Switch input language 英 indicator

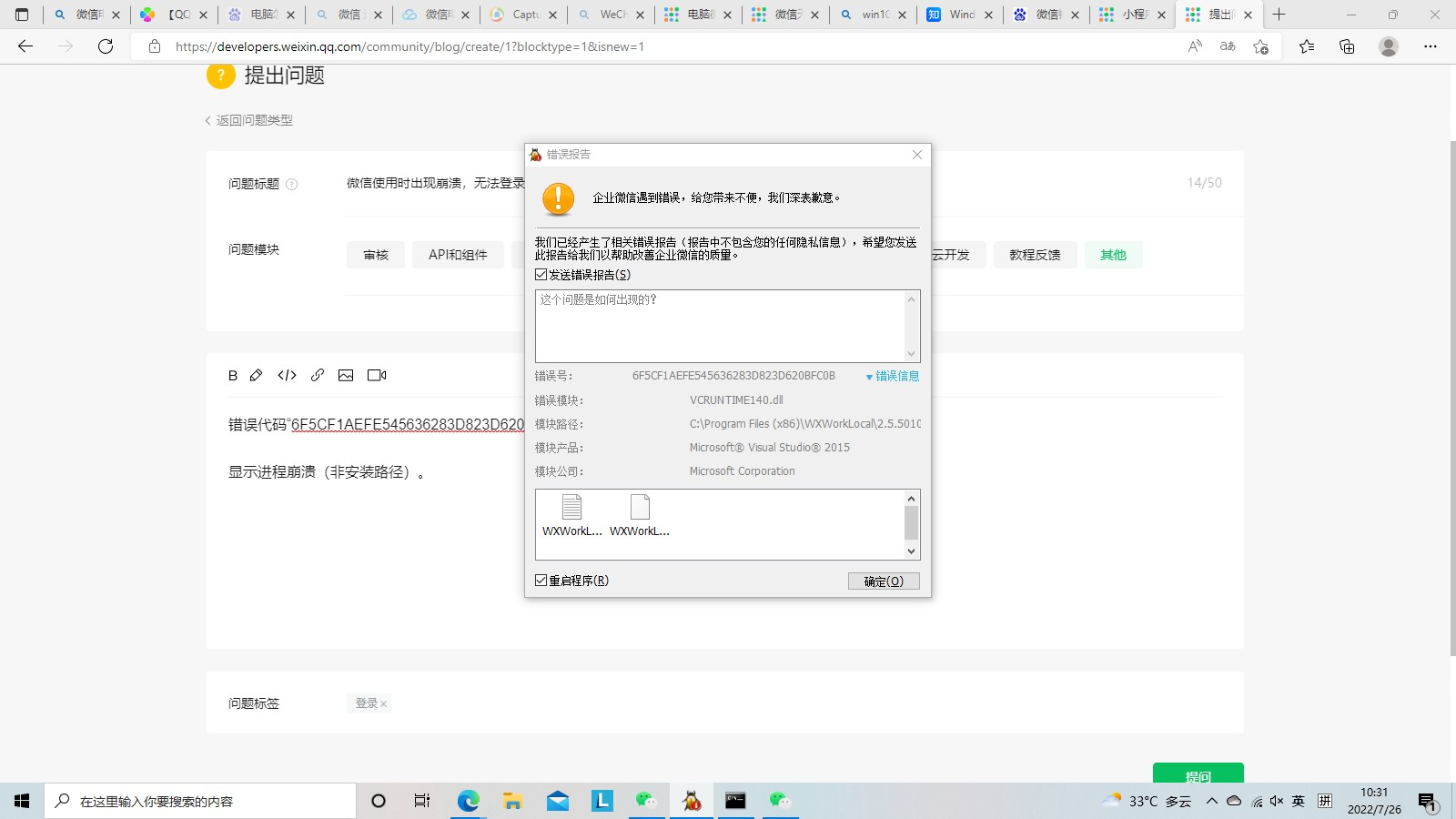(x=1299, y=801)
